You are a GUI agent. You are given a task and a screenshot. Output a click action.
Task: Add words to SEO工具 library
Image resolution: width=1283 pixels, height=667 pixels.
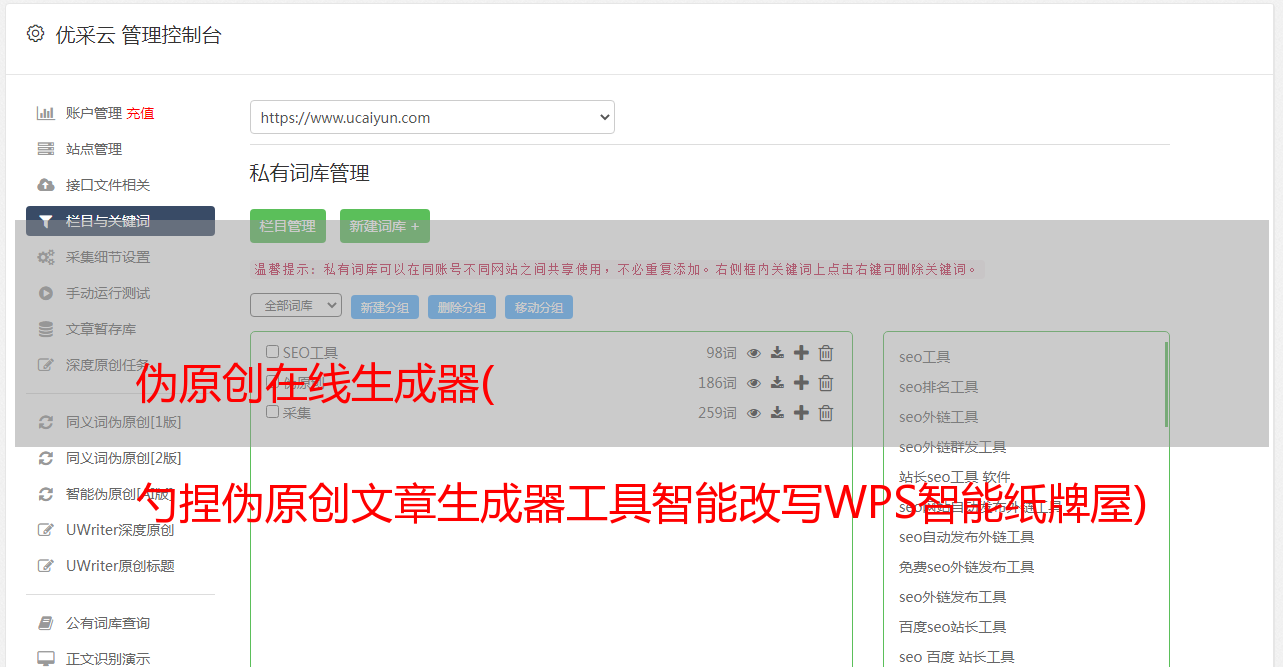pyautogui.click(x=801, y=353)
